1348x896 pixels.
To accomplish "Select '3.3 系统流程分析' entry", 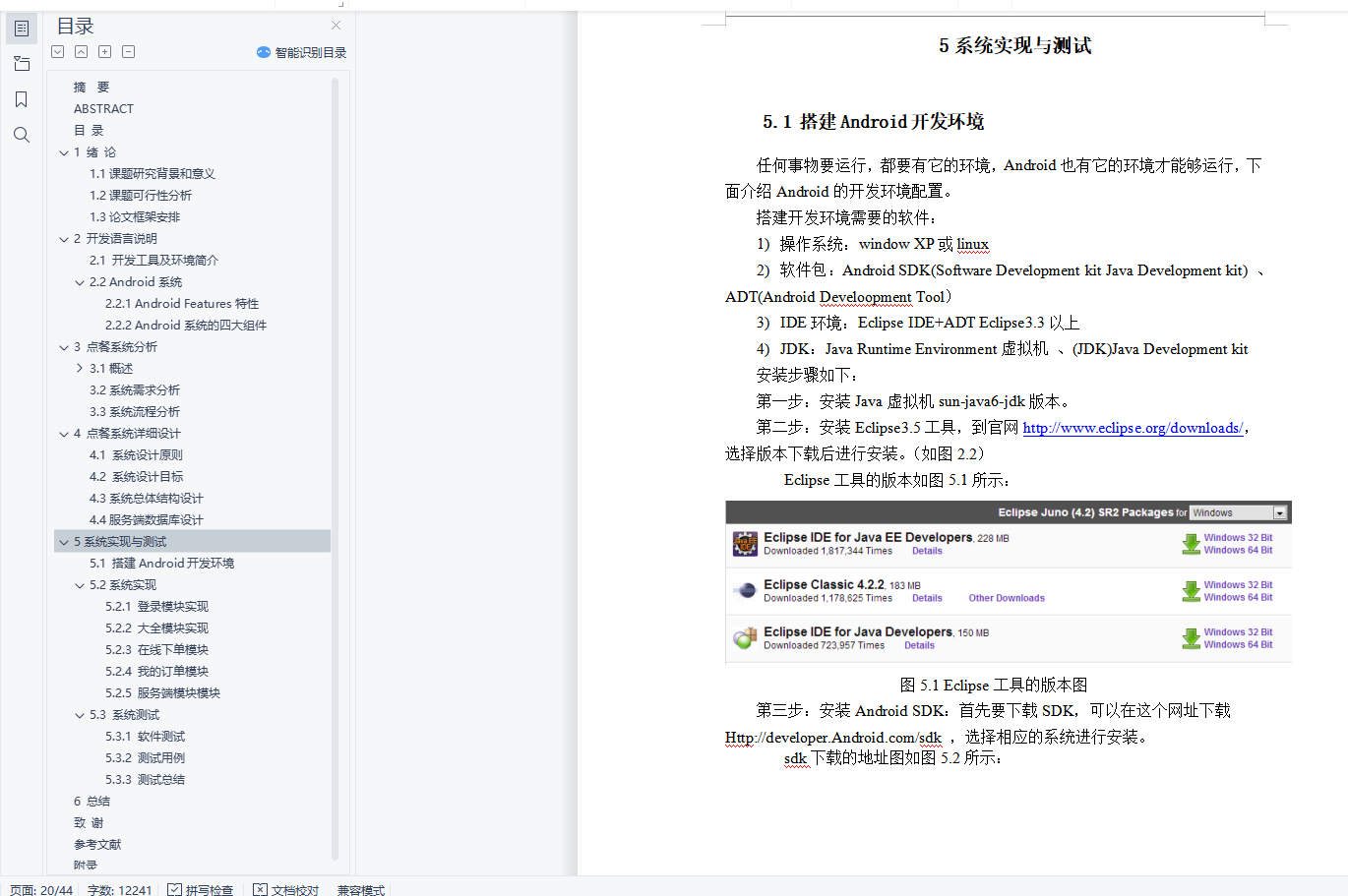I will click(135, 412).
